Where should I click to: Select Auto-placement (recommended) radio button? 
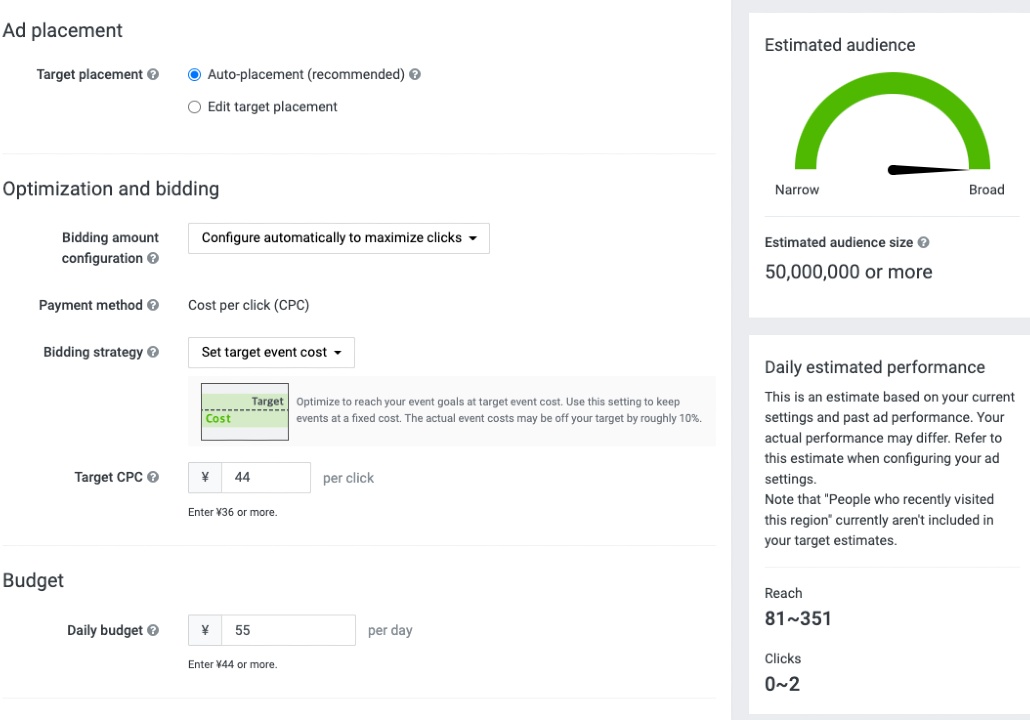click(194, 74)
